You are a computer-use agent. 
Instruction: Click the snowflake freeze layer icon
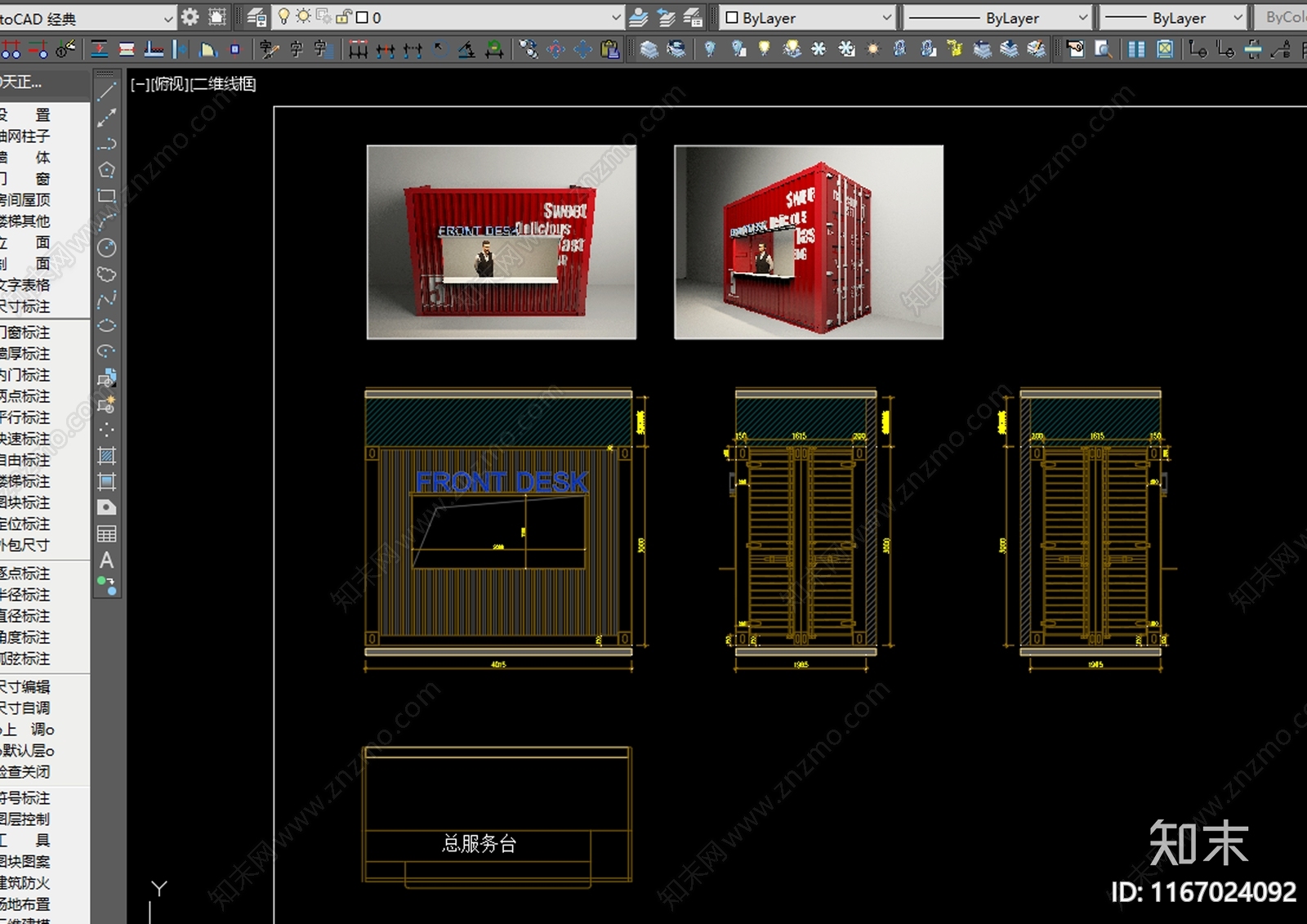pyautogui.click(x=819, y=50)
